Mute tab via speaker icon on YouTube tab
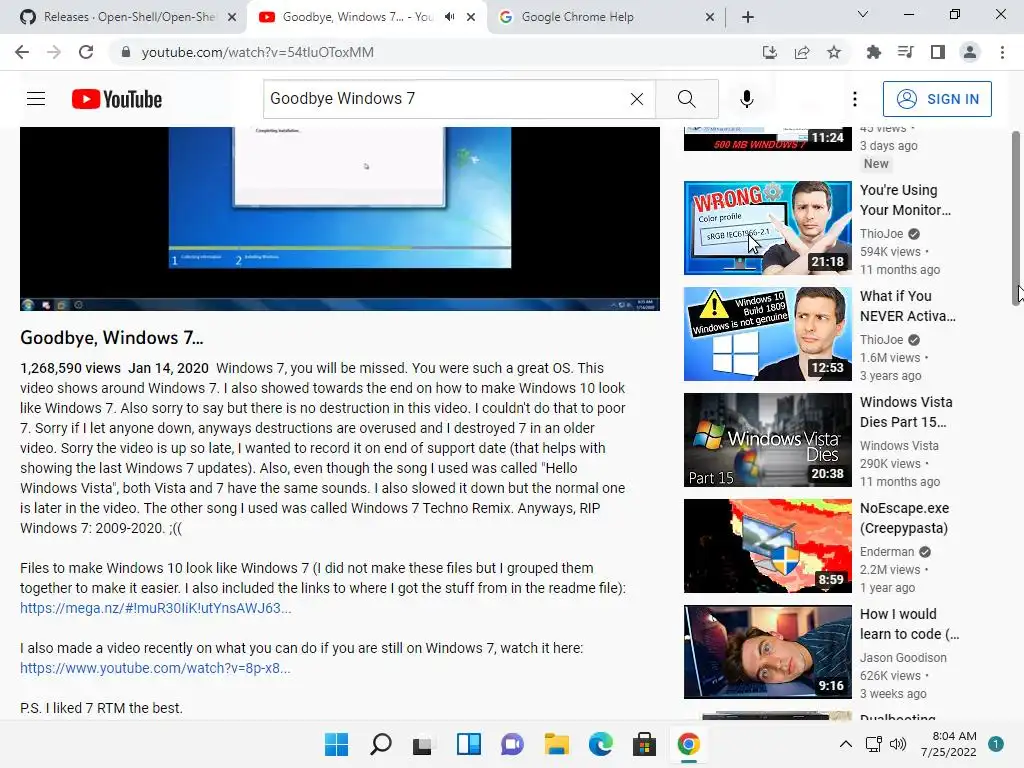 tap(449, 17)
